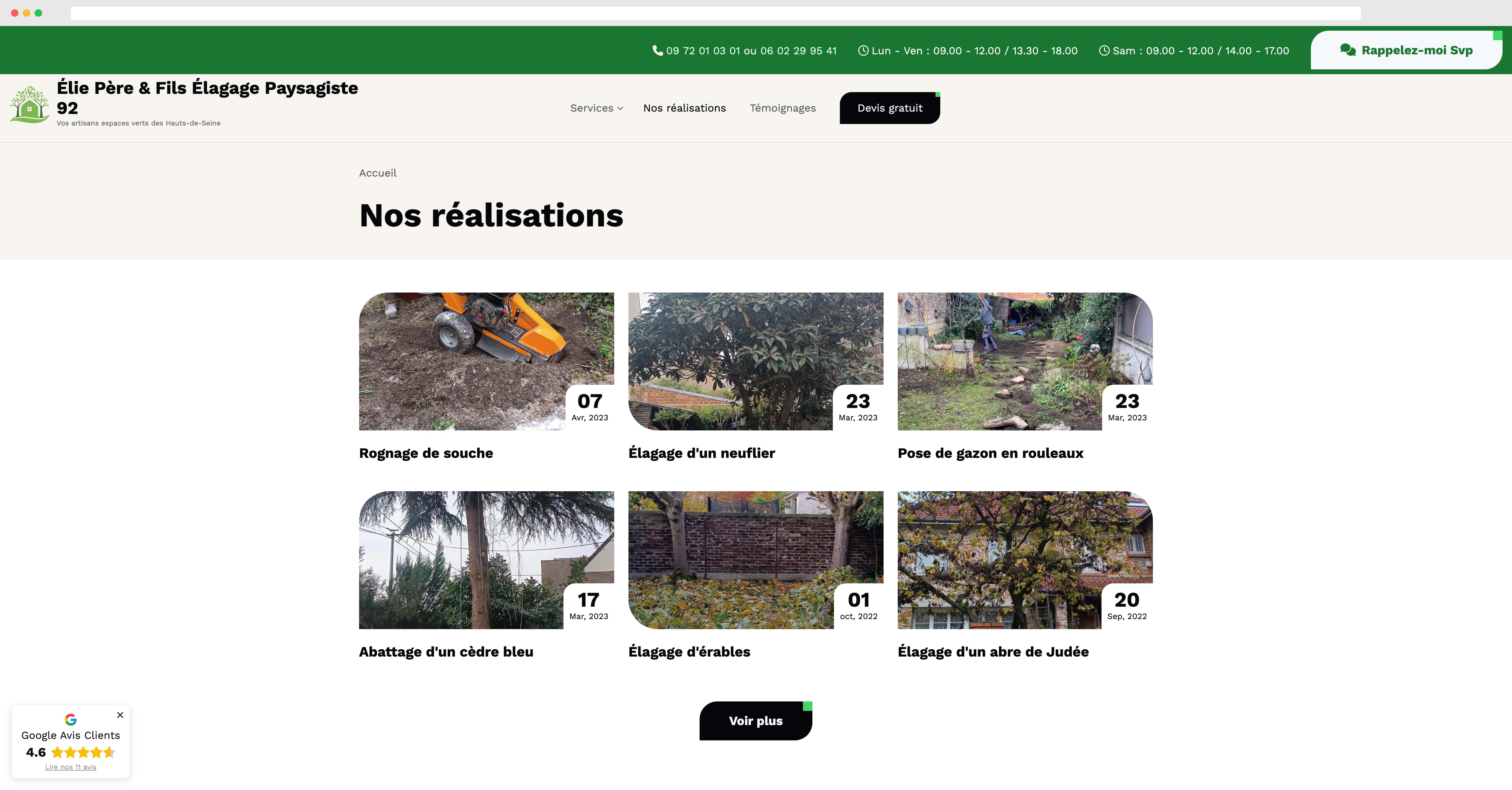The width and height of the screenshot is (1512, 790).
Task: Expand the Services dropdown menu
Action: click(596, 108)
